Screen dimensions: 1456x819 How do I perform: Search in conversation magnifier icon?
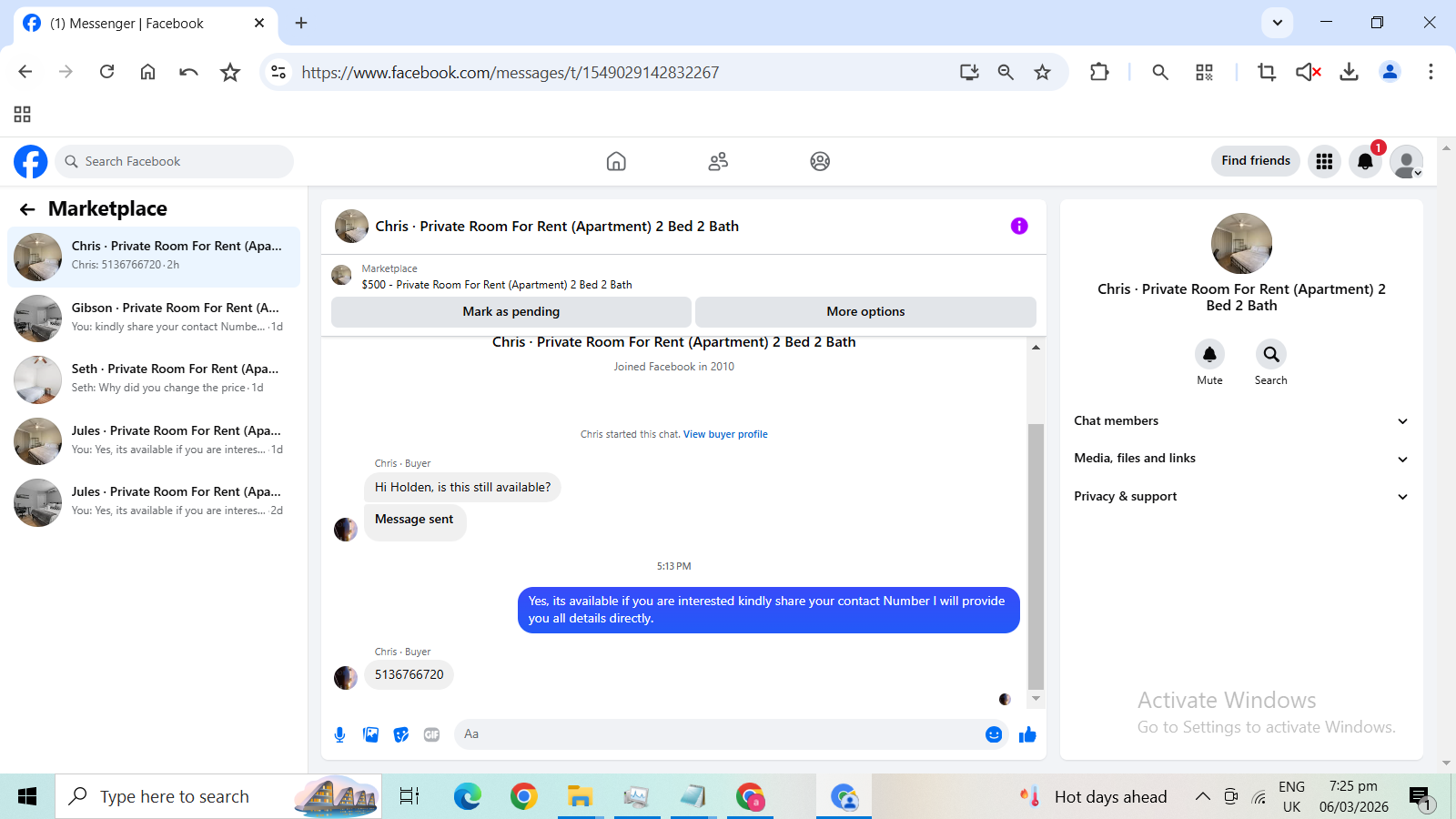1271,354
